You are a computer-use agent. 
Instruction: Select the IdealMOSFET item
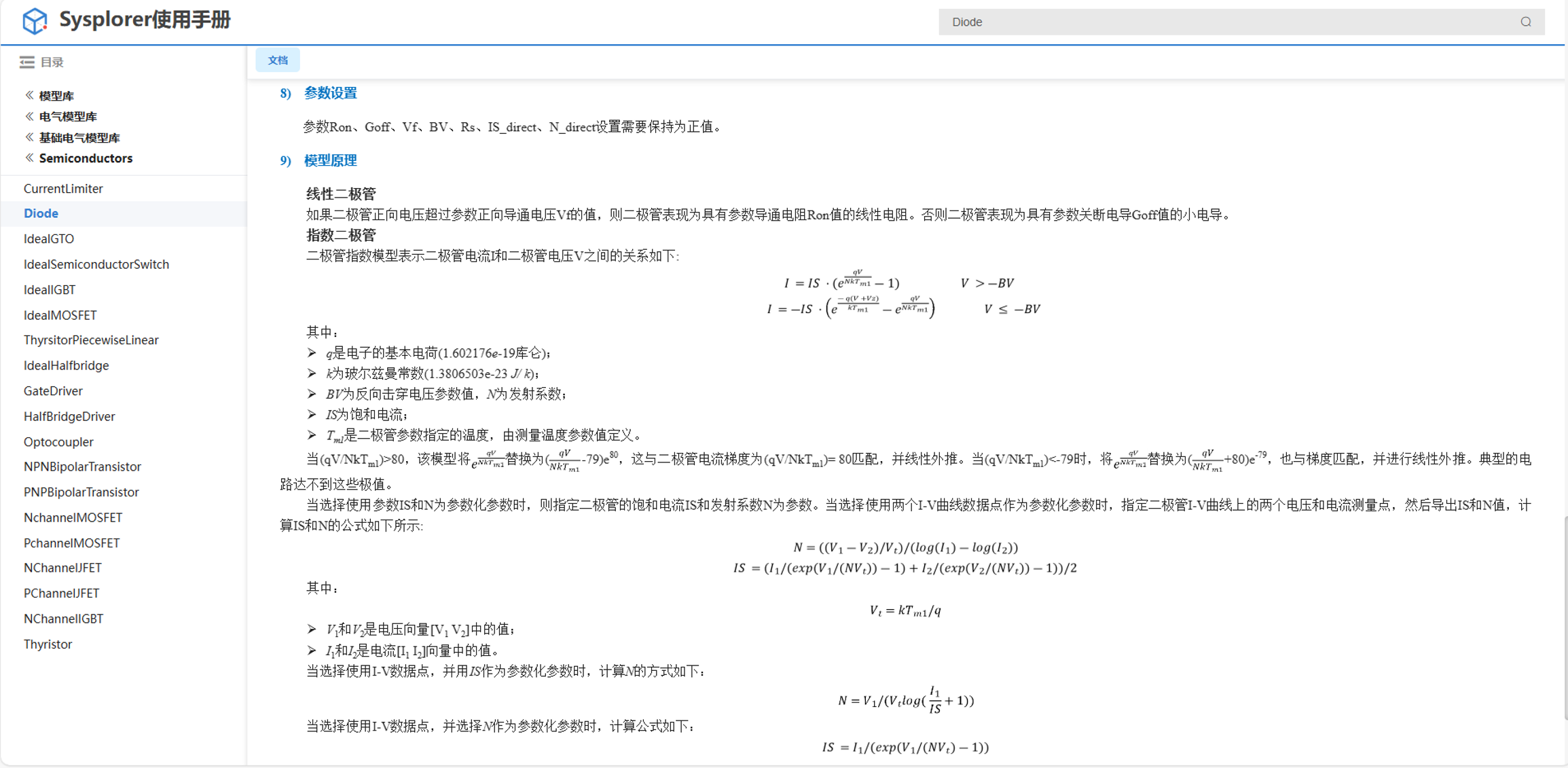tap(60, 315)
